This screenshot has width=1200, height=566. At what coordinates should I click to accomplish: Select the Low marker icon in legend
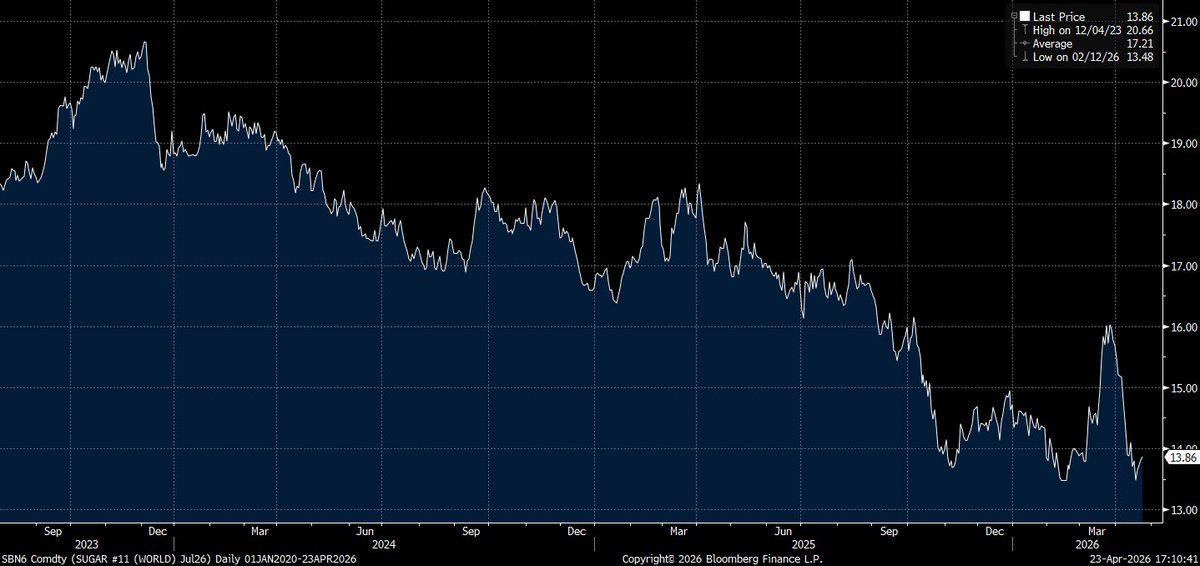click(1025, 56)
